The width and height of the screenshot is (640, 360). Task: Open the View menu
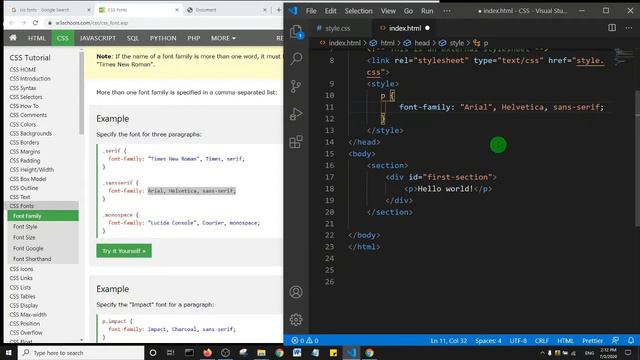[388, 11]
